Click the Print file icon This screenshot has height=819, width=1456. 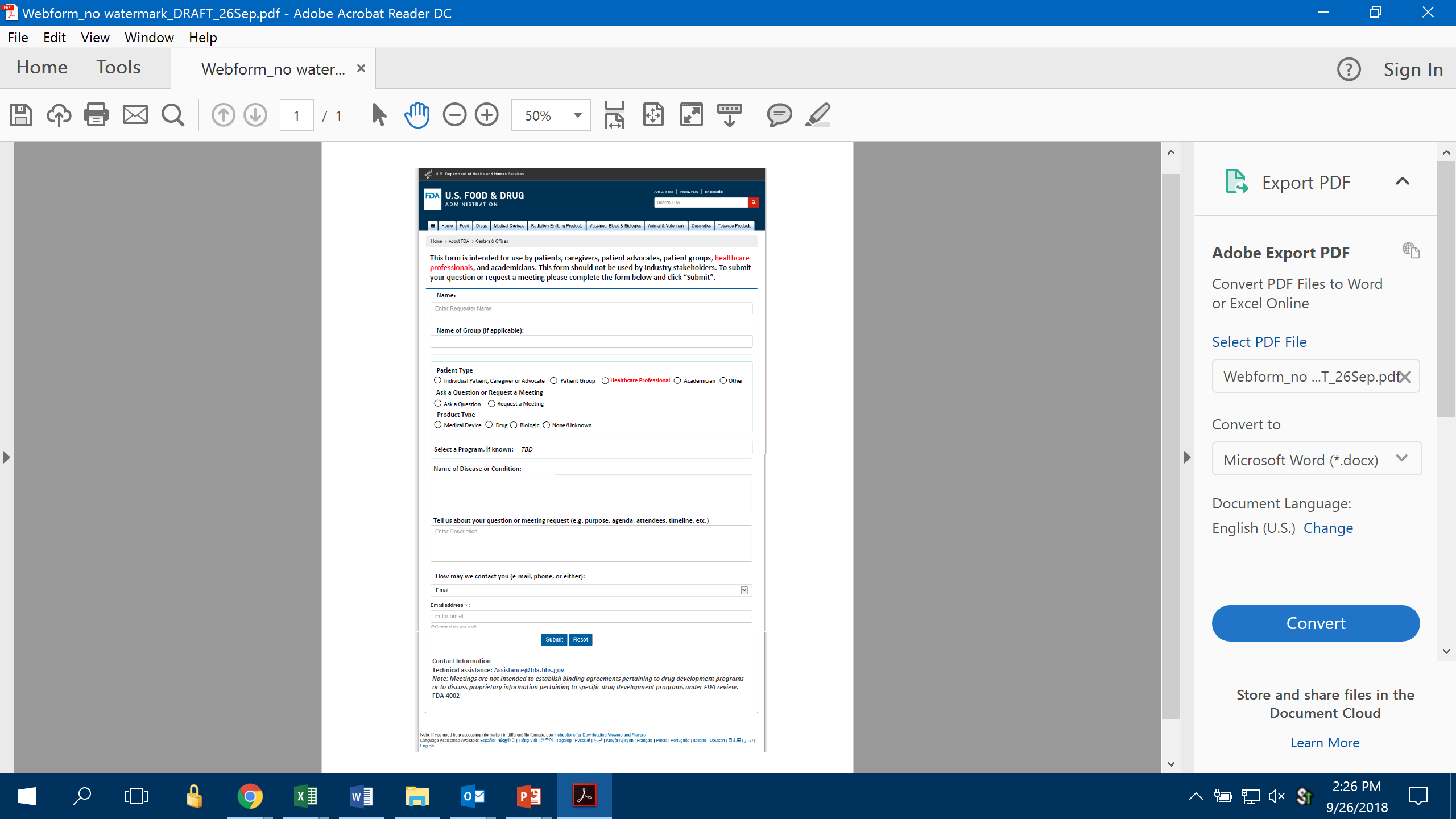coord(96,115)
